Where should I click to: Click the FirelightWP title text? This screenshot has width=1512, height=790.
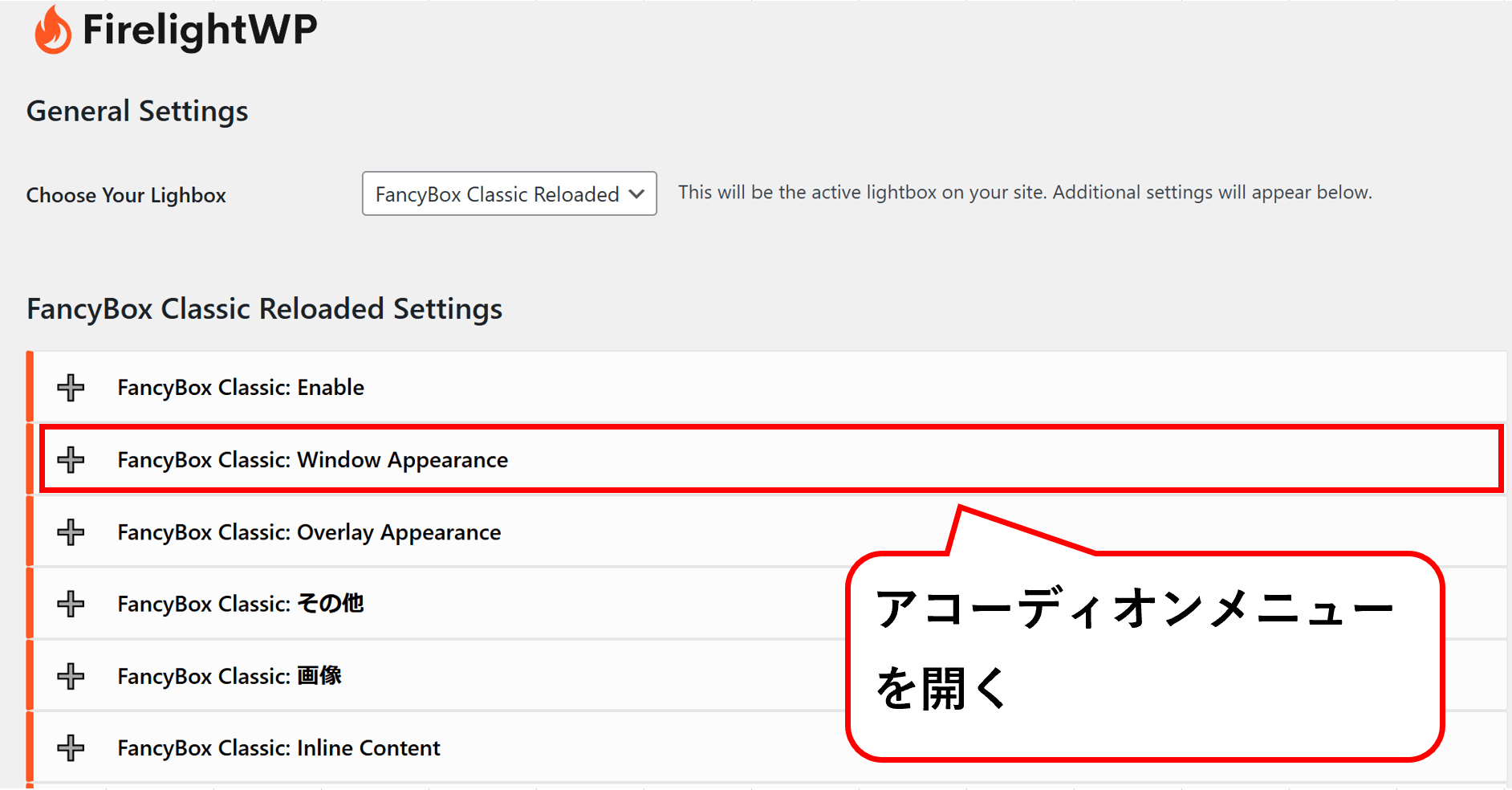(x=200, y=31)
